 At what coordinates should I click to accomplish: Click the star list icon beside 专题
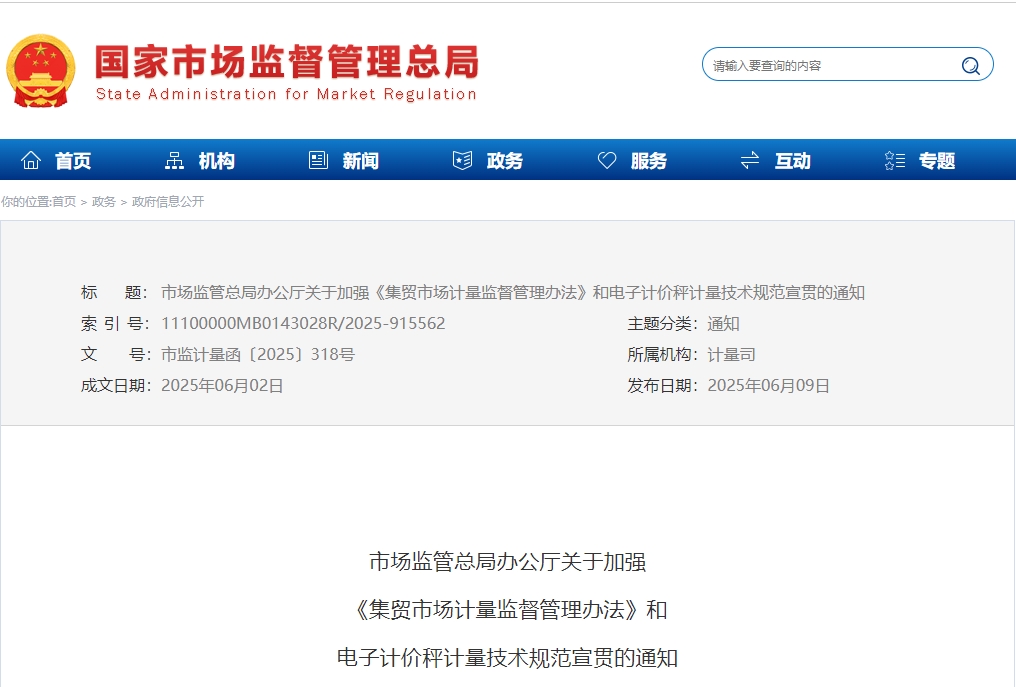[x=894, y=160]
